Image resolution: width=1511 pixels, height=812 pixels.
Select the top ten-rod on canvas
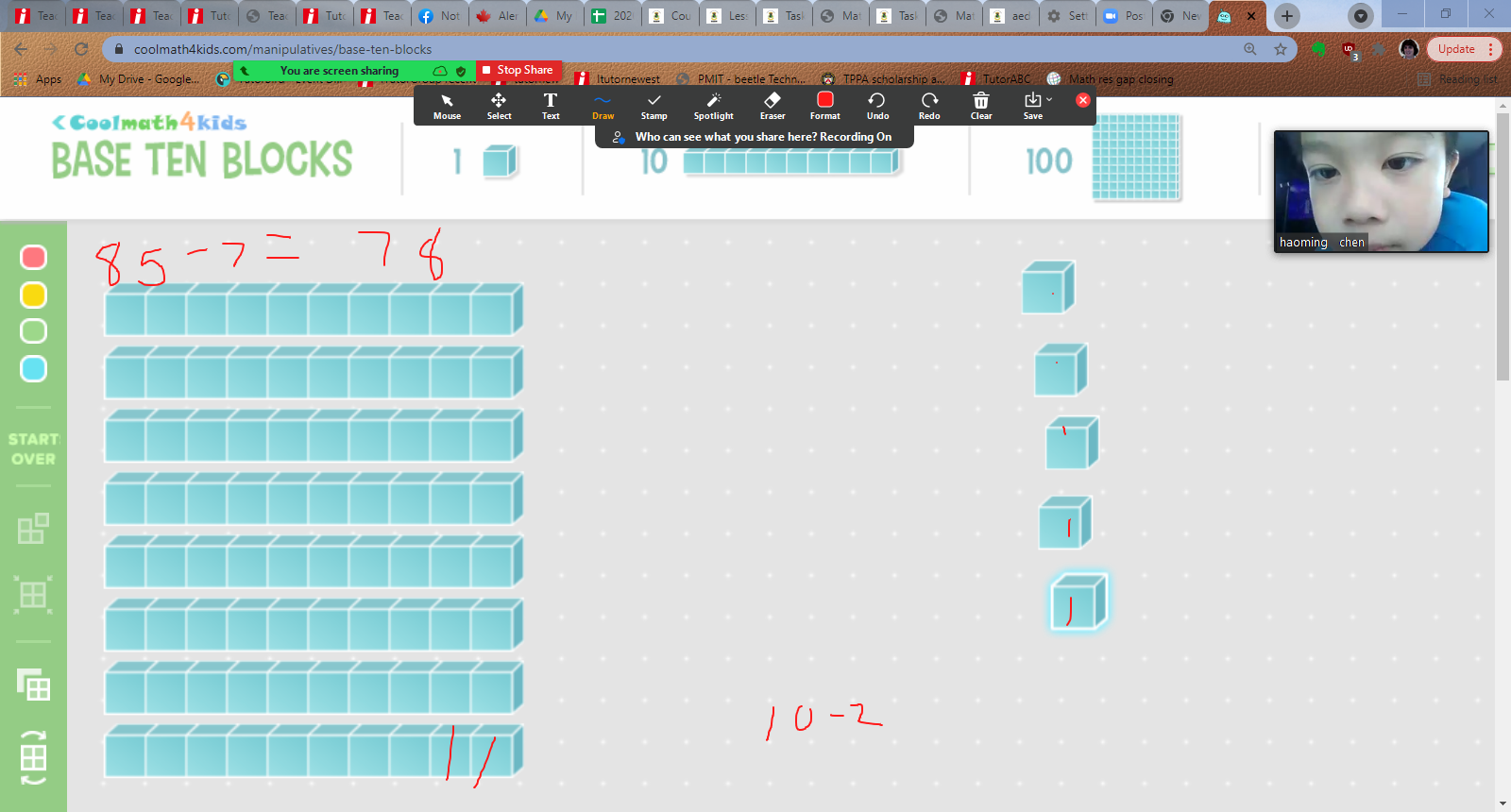[314, 309]
